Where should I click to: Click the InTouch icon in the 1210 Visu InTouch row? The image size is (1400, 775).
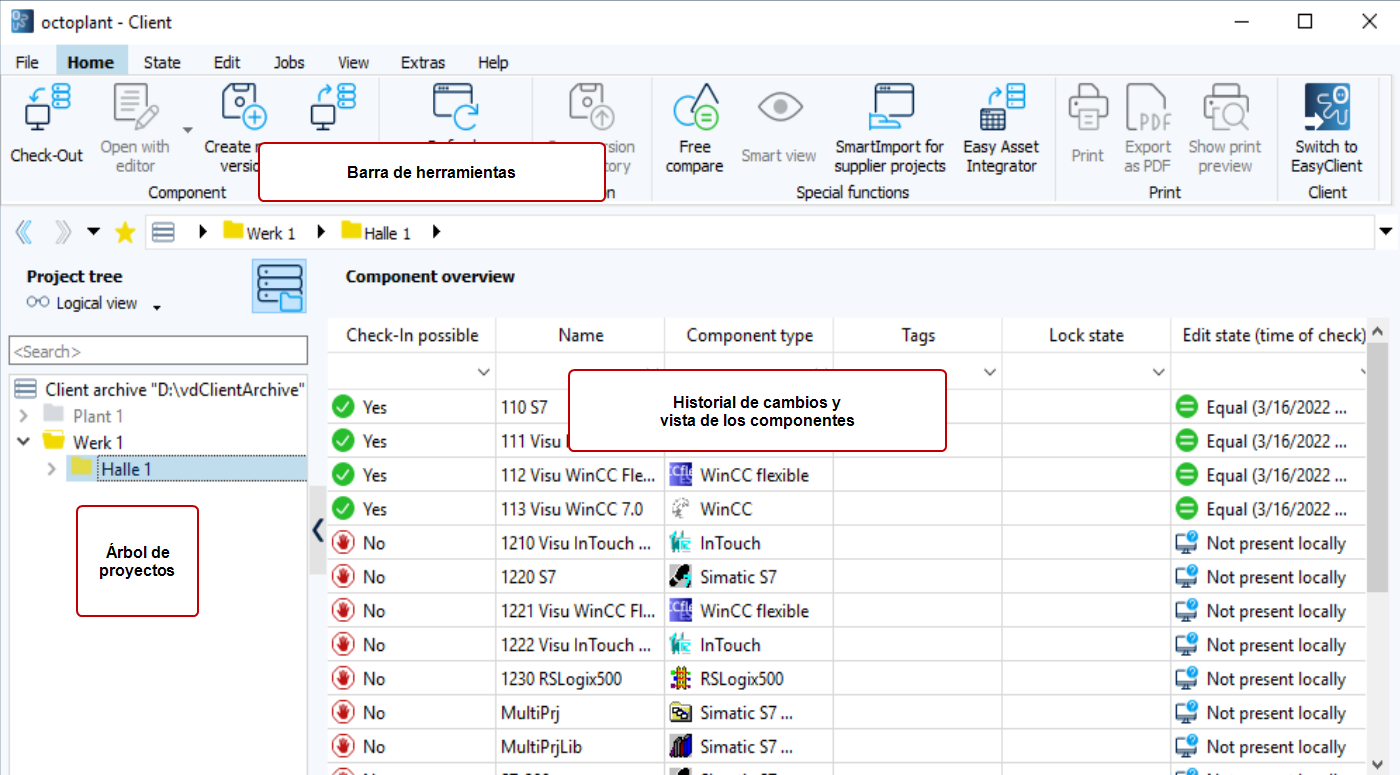pos(681,543)
